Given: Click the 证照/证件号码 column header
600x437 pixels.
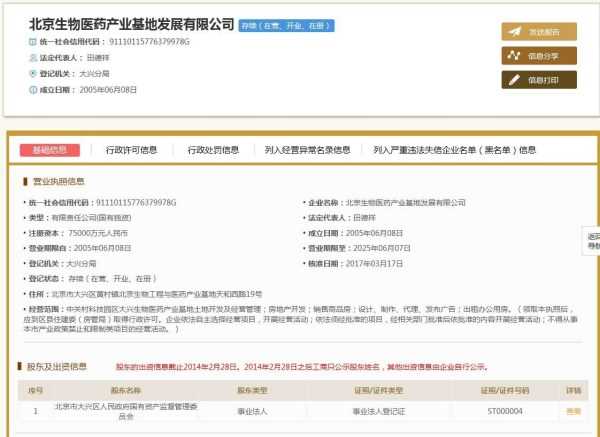Looking at the screenshot, I should pos(505,390).
